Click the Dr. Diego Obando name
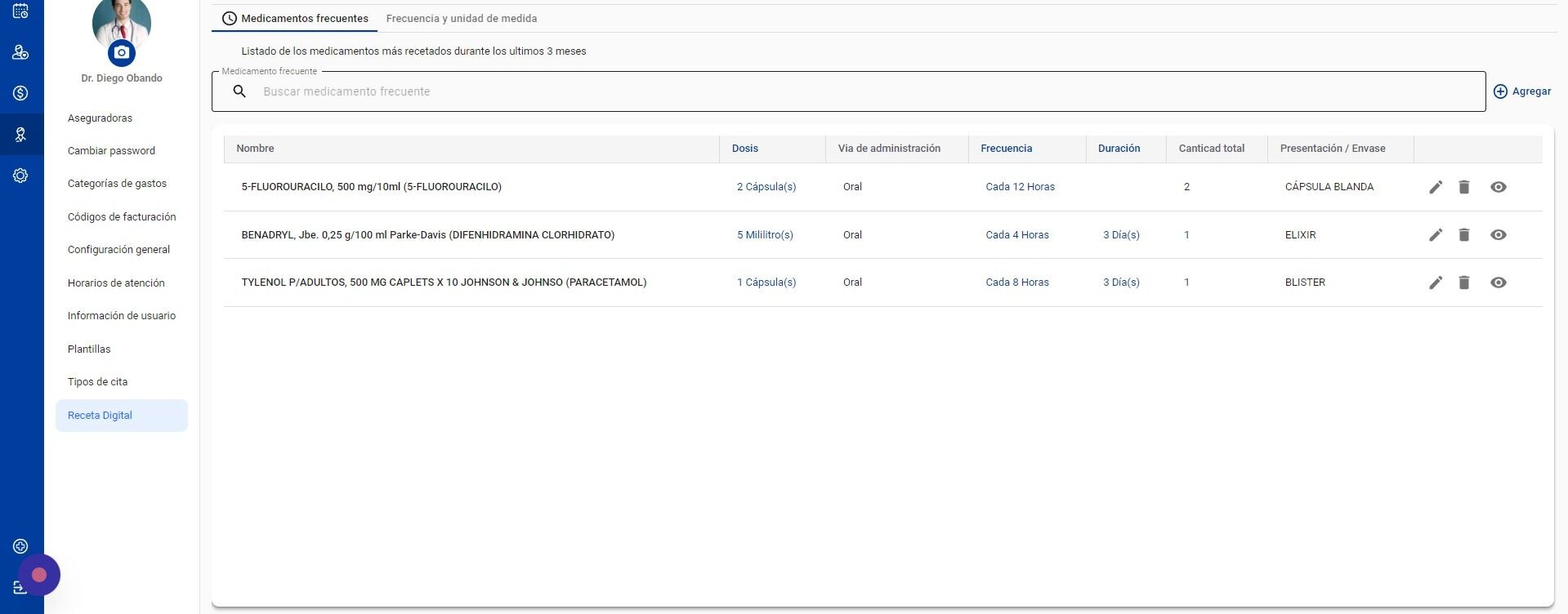The image size is (1568, 614). 122,78
